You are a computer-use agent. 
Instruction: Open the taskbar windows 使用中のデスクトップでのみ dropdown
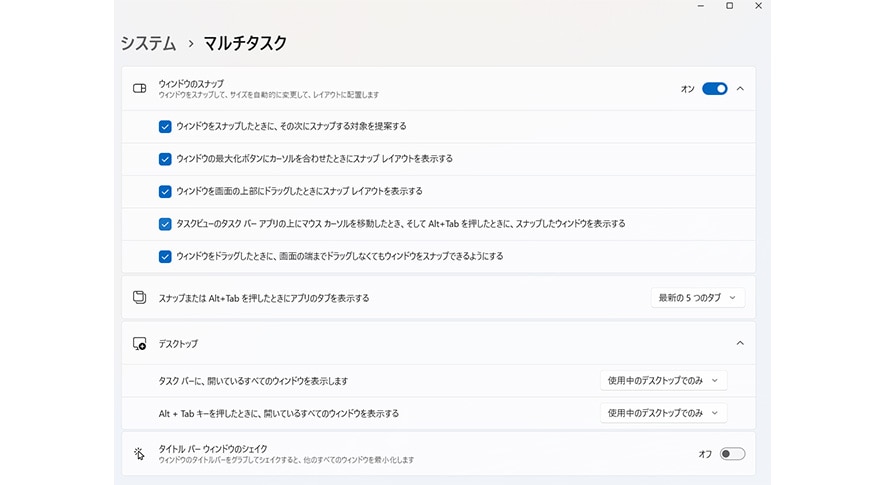pyautogui.click(x=663, y=381)
